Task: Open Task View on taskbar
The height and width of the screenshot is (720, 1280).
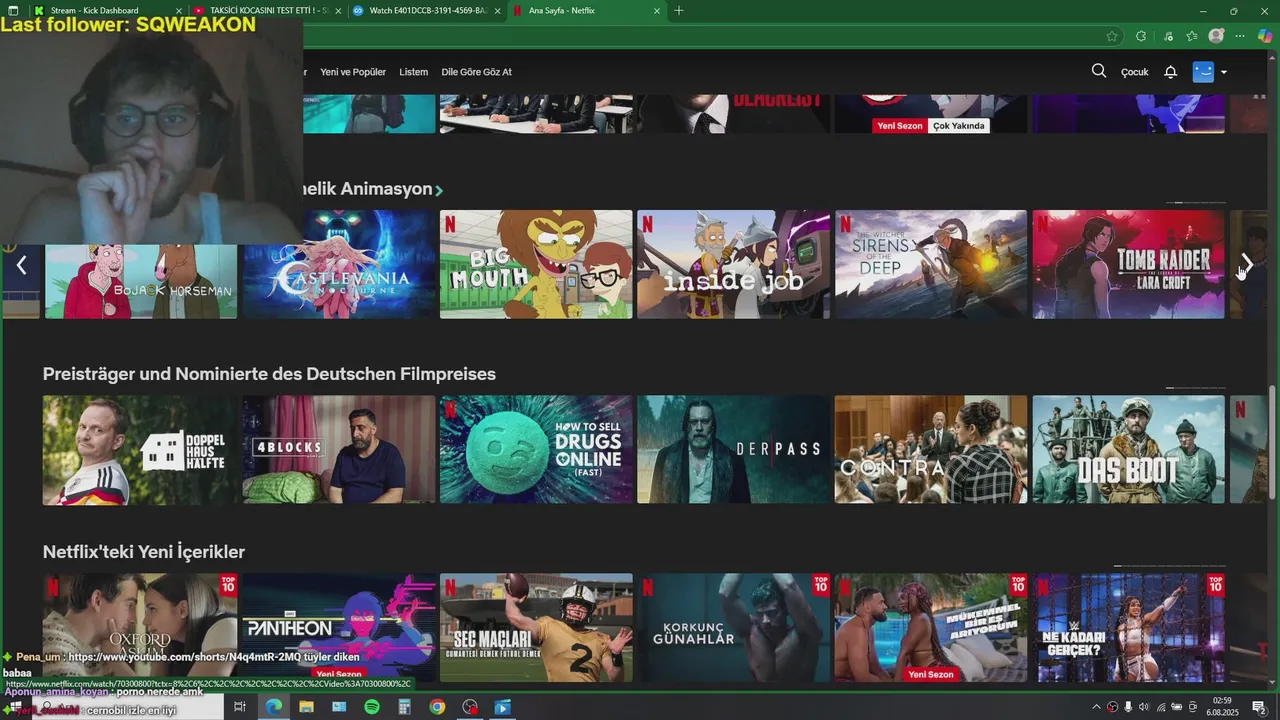Action: pyautogui.click(x=240, y=707)
